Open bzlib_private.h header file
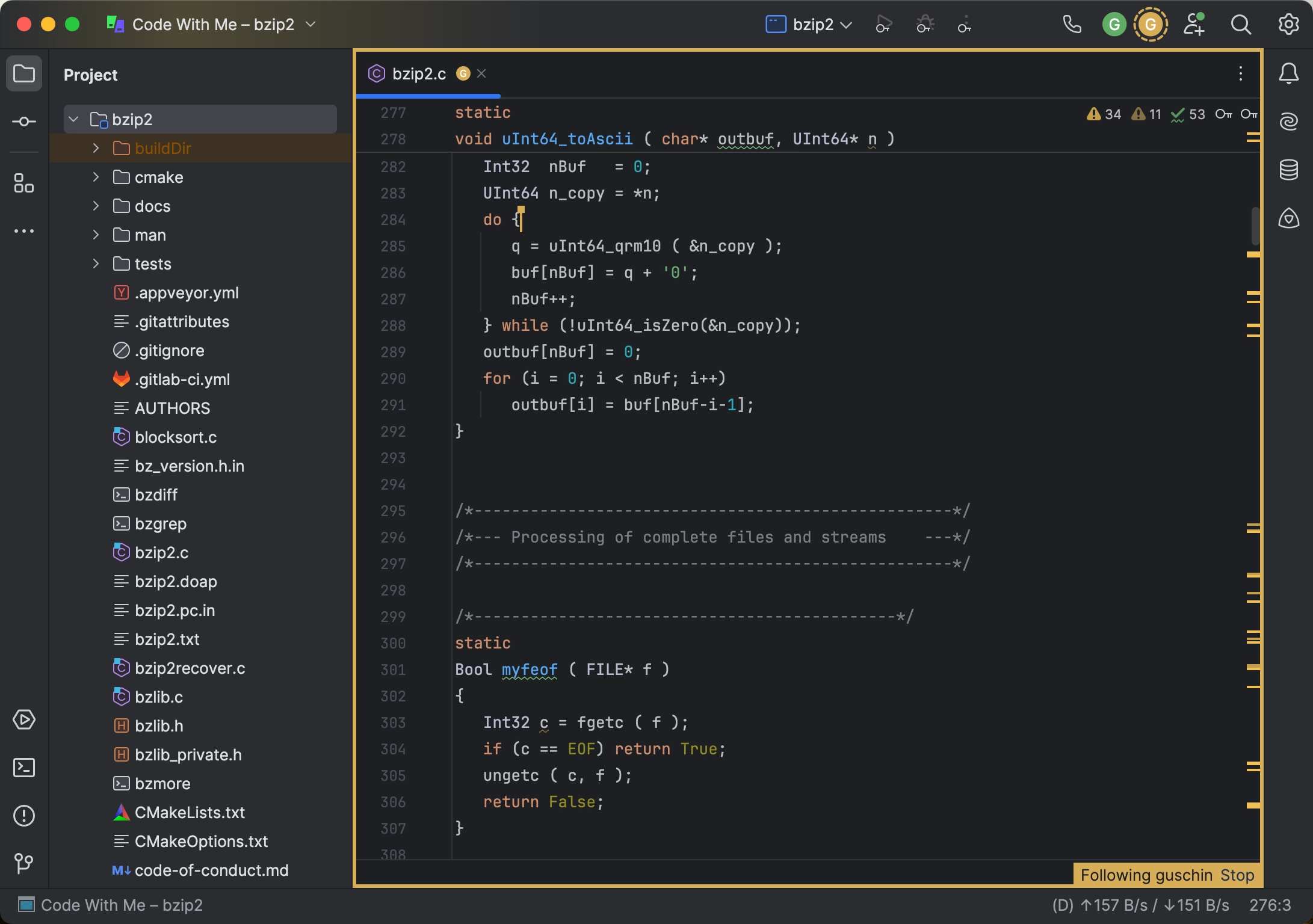 click(x=188, y=755)
